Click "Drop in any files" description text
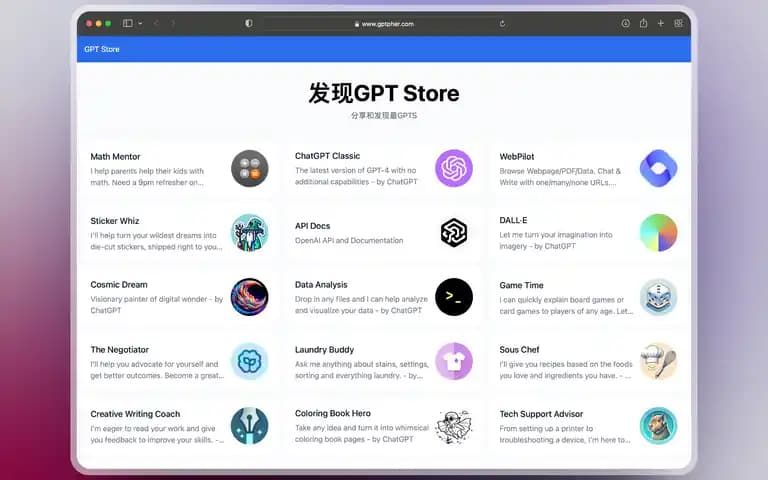Viewport: 768px width, 480px height. point(361,305)
